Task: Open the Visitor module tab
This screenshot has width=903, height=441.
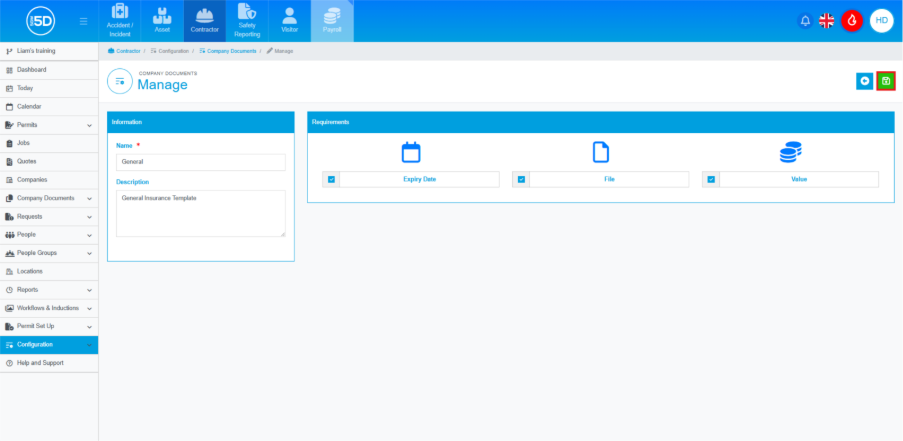Action: click(289, 21)
